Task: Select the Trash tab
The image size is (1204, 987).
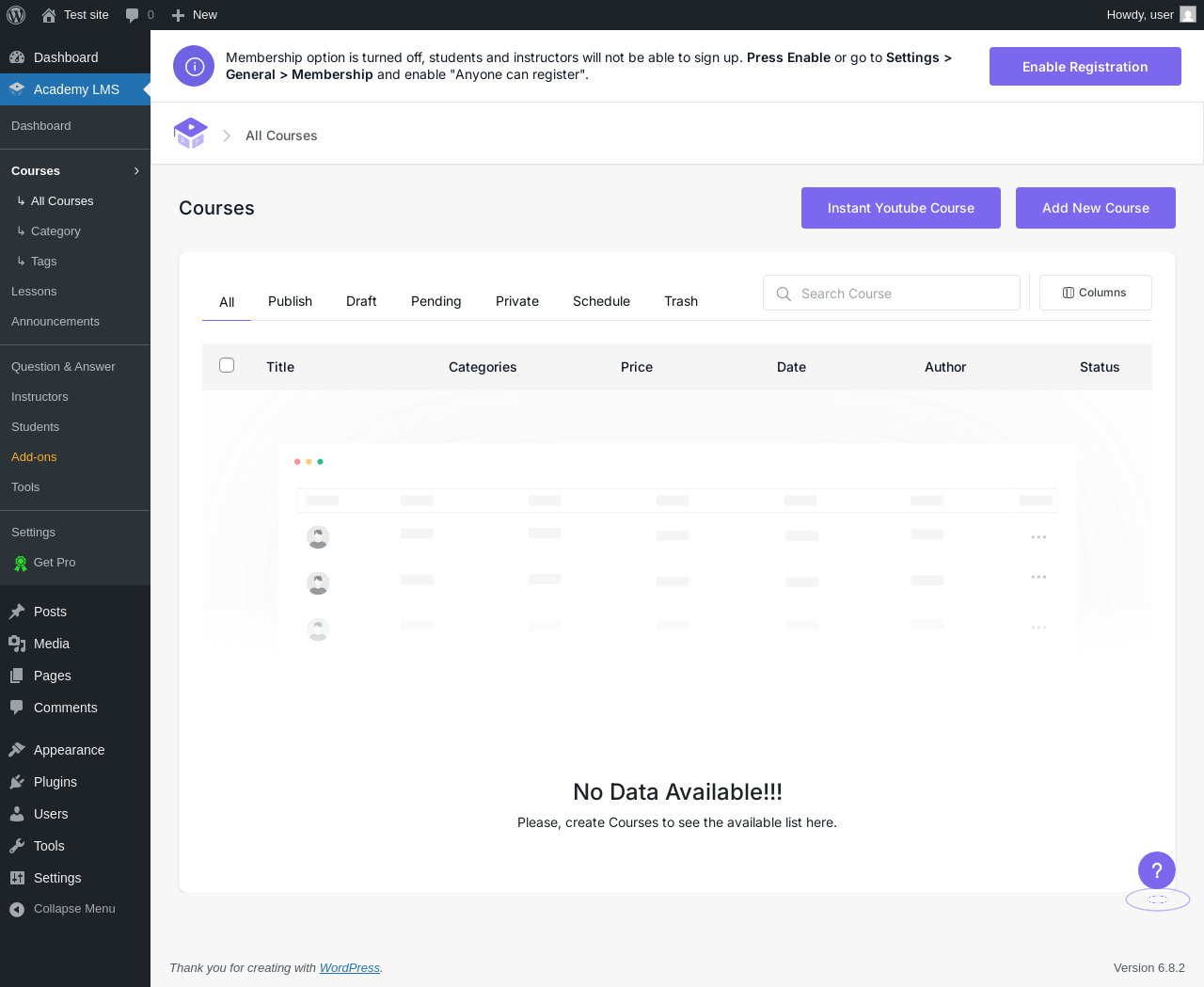Action: click(x=681, y=301)
